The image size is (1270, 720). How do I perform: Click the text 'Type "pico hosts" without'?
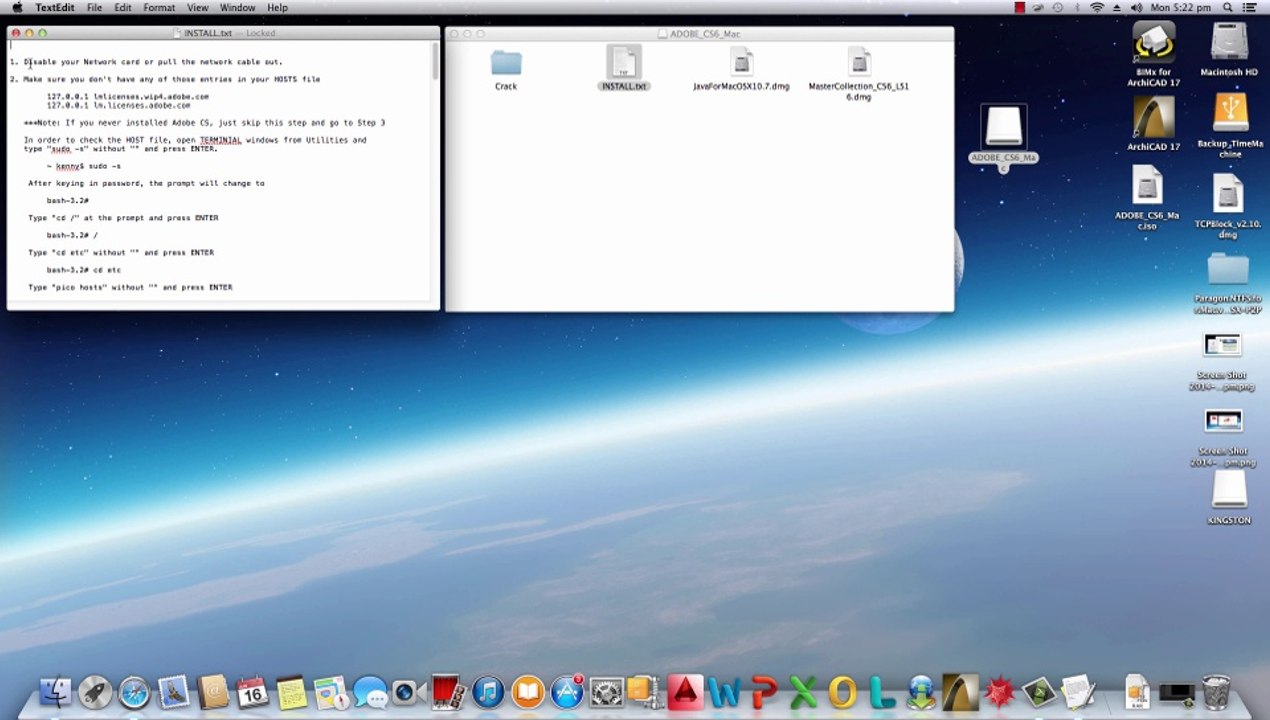point(86,287)
